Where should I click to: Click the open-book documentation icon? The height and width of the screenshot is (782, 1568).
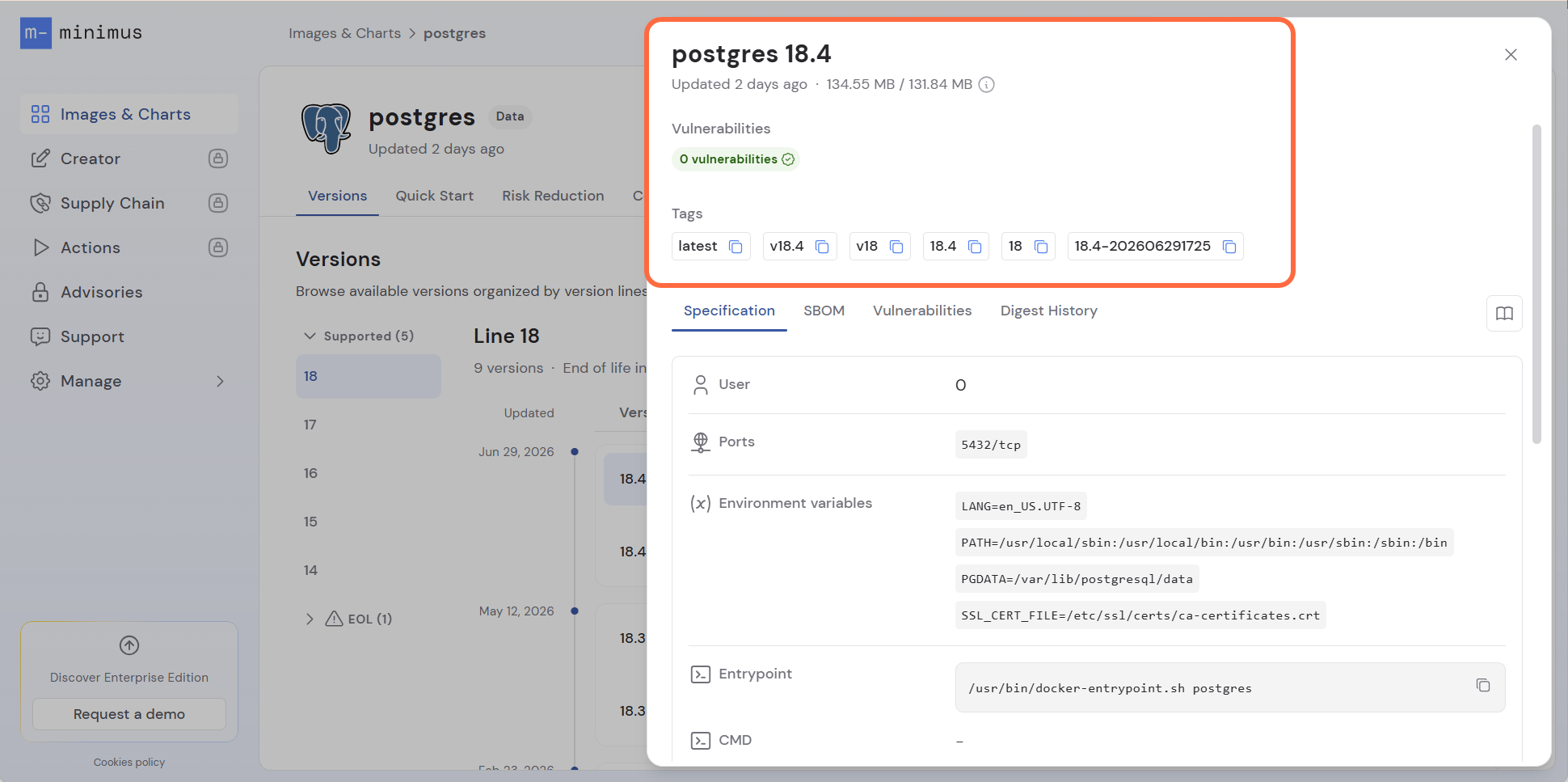pos(1504,314)
